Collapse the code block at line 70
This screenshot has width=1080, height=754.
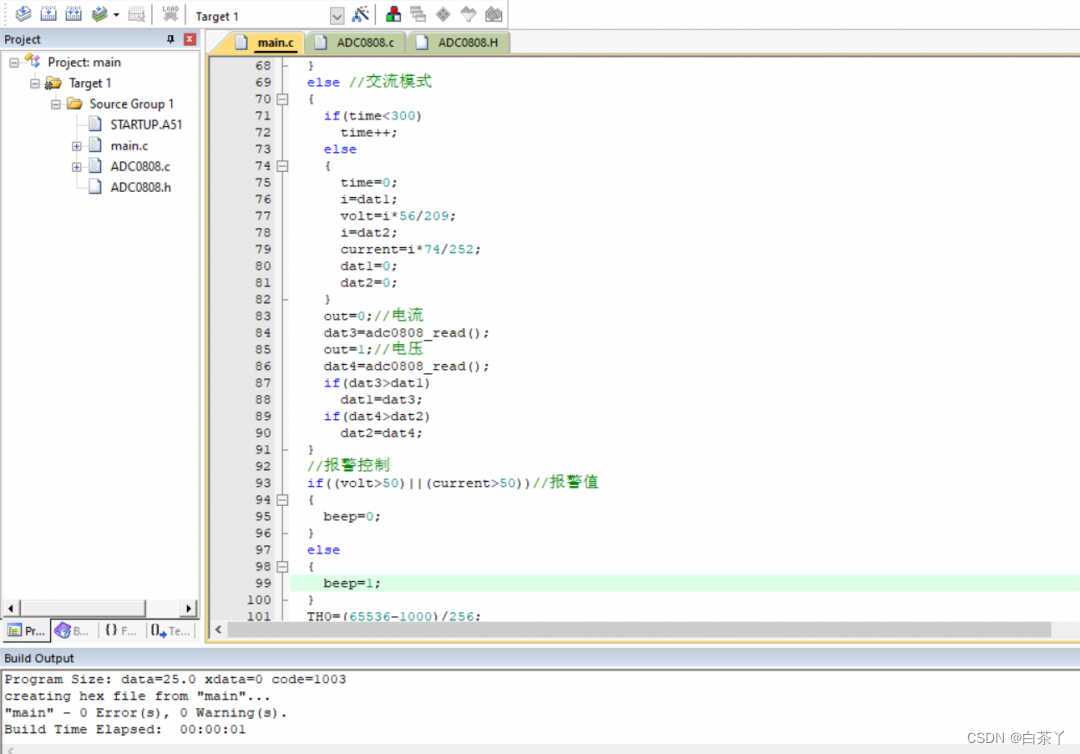283,99
